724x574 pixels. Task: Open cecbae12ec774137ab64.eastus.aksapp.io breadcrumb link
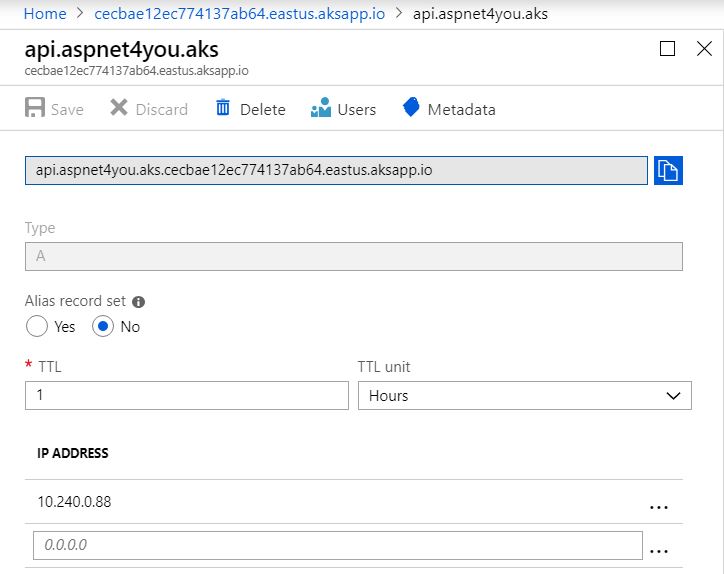click(240, 14)
